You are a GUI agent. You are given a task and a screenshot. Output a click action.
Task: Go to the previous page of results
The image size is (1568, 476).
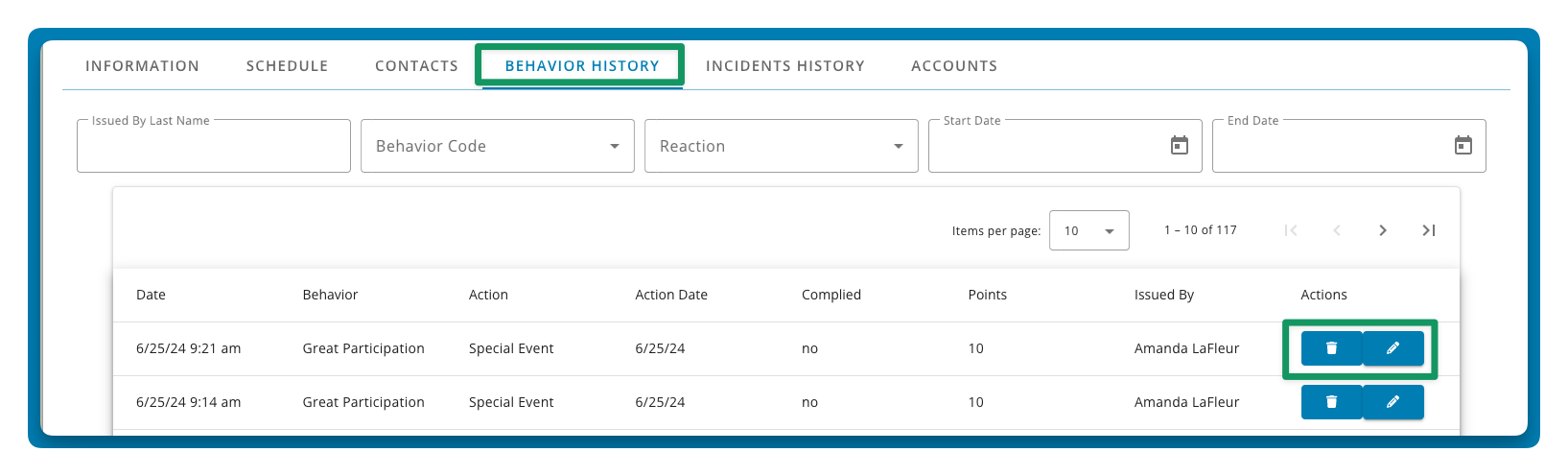point(1337,230)
